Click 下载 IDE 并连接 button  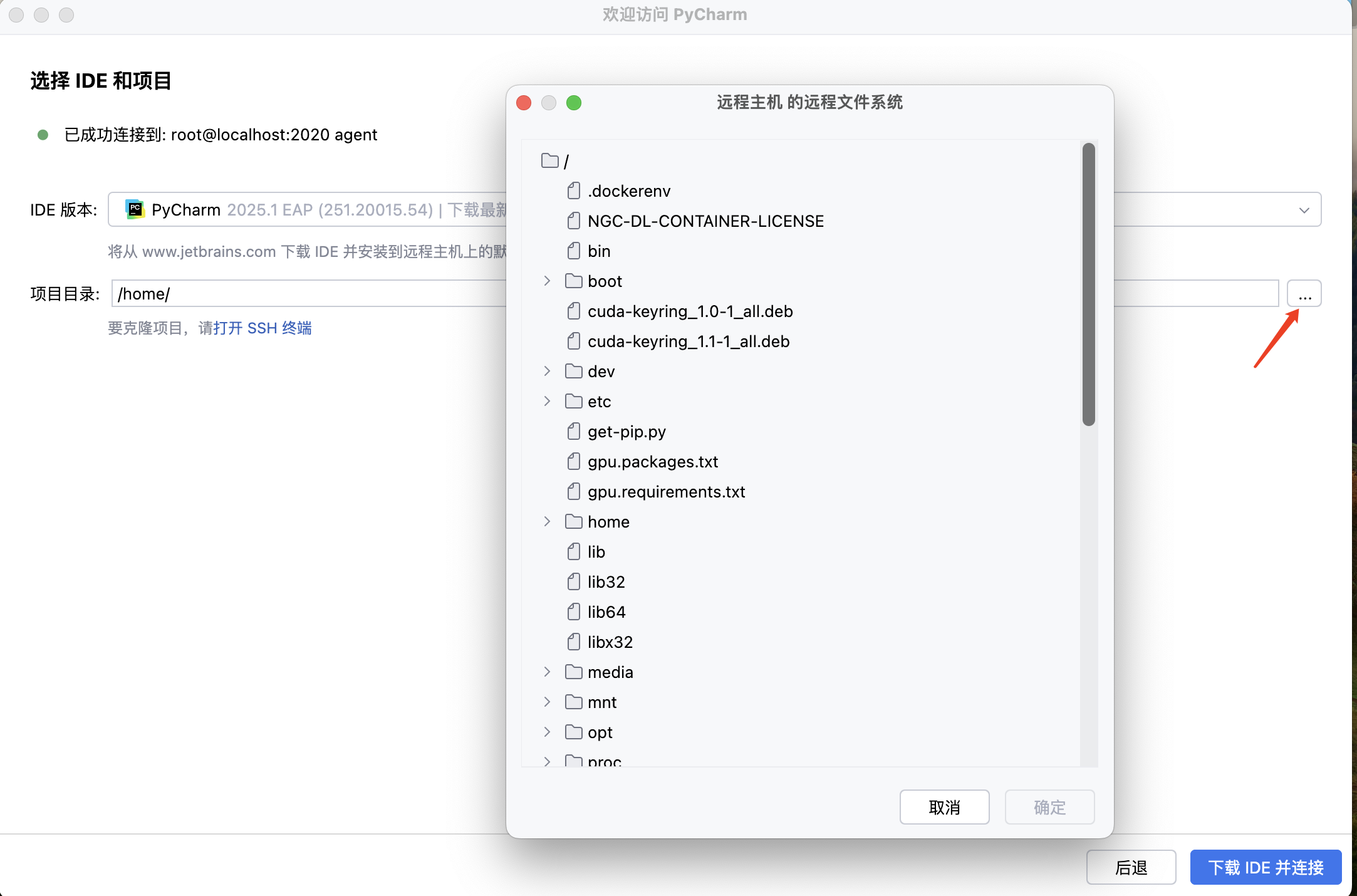[x=1266, y=867]
